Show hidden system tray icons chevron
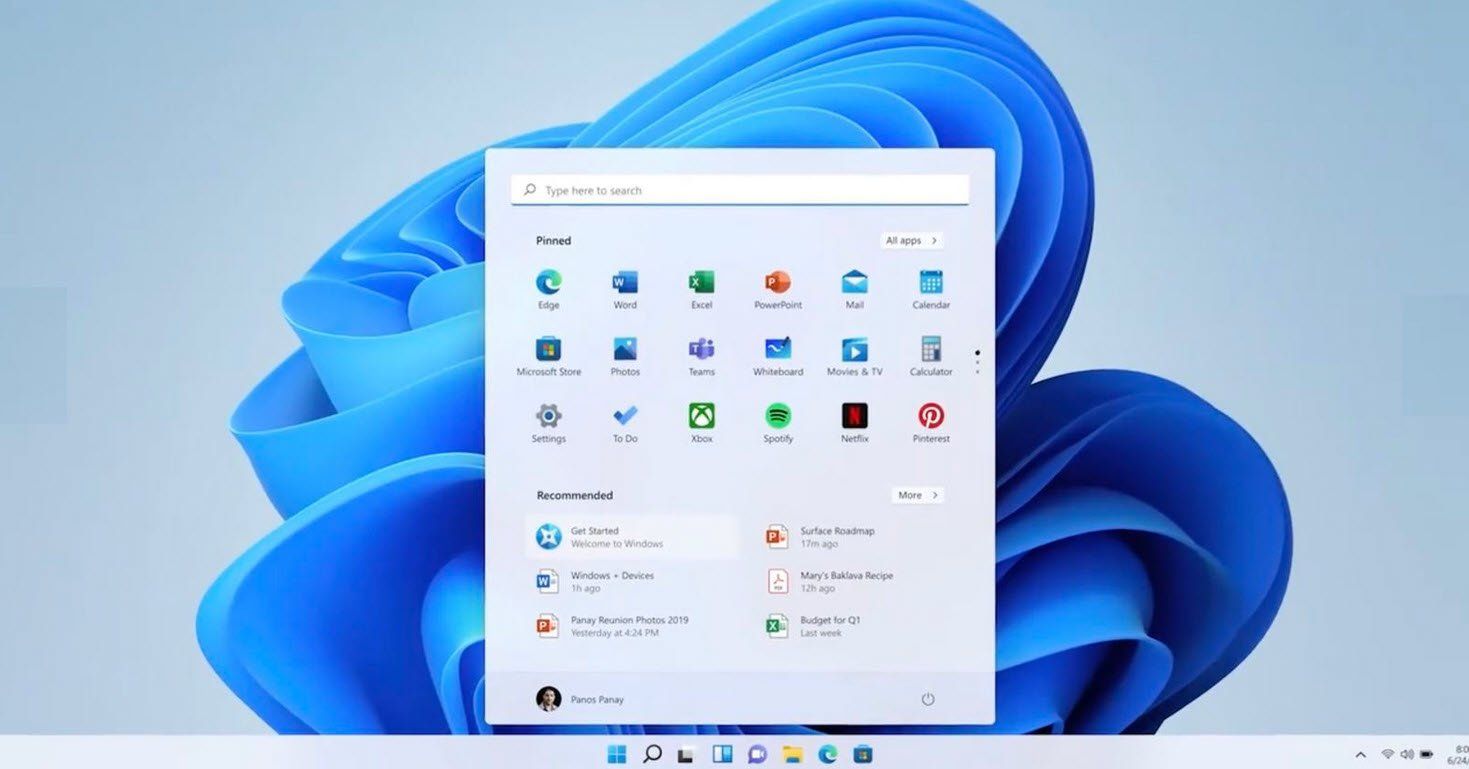 (x=1360, y=754)
